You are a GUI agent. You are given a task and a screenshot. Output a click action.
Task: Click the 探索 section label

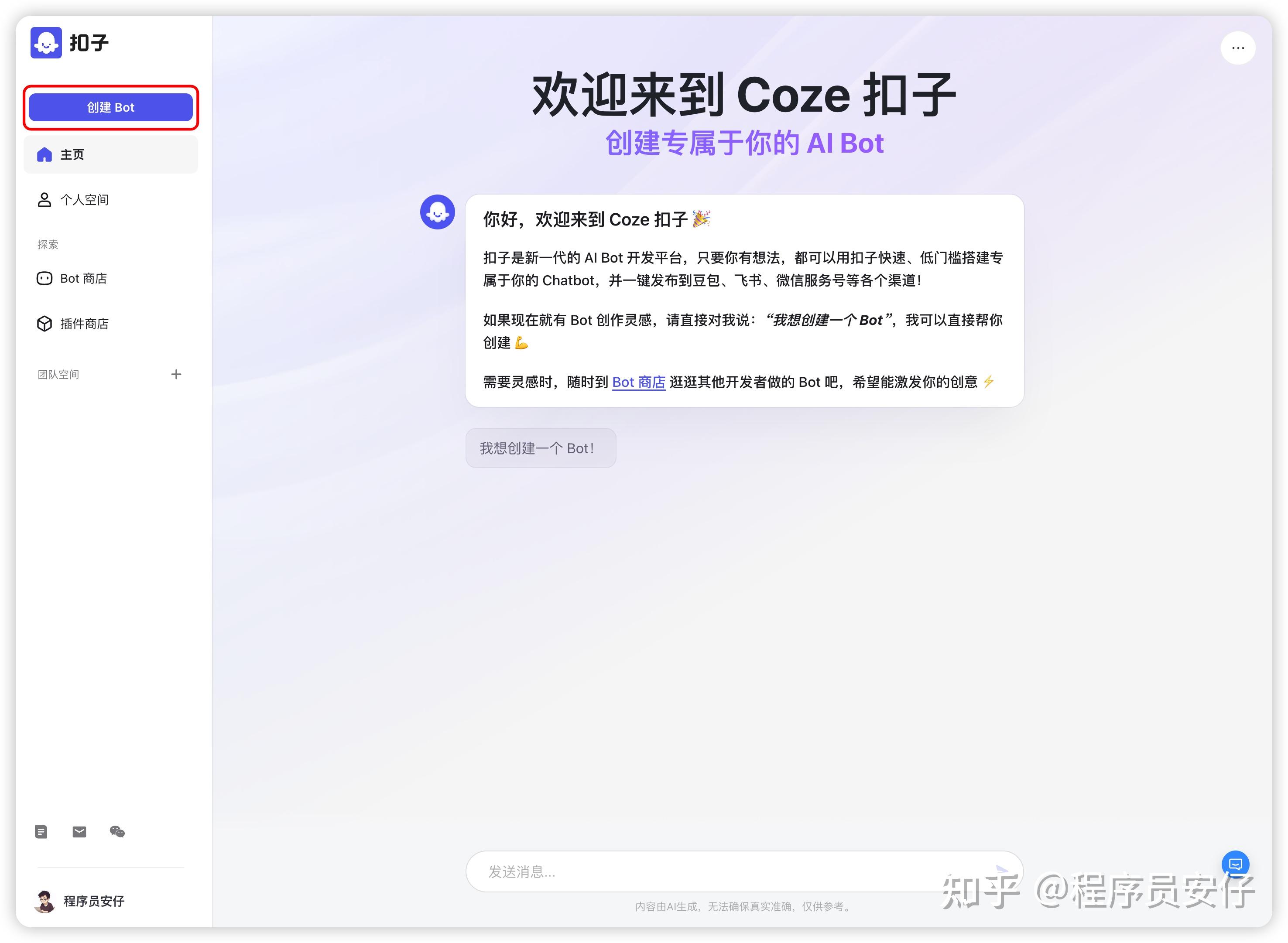(48, 245)
